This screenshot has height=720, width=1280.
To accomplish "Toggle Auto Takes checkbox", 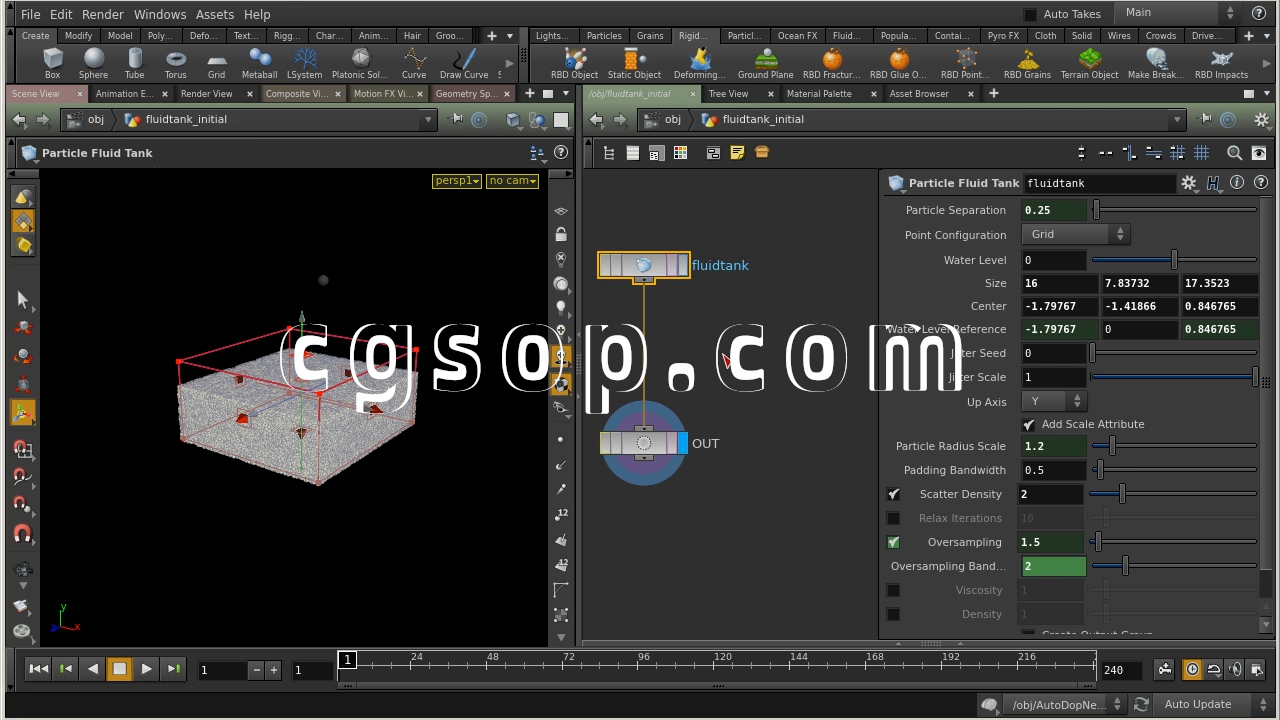I will click(x=1030, y=14).
